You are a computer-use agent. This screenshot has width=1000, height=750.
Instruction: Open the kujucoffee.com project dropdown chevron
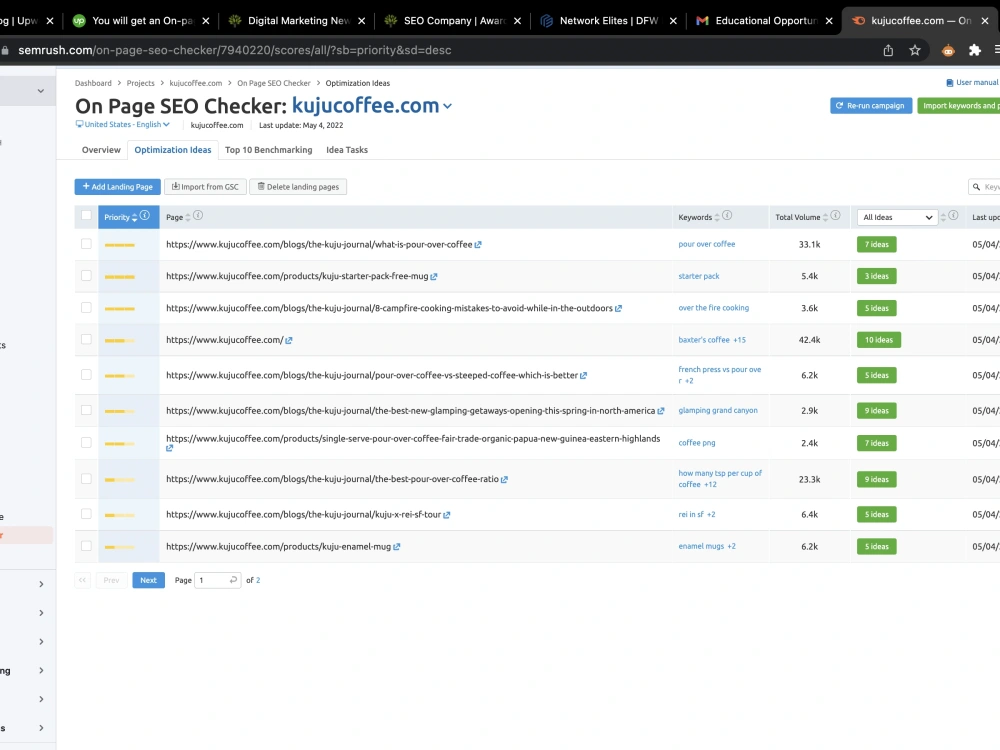click(x=448, y=107)
